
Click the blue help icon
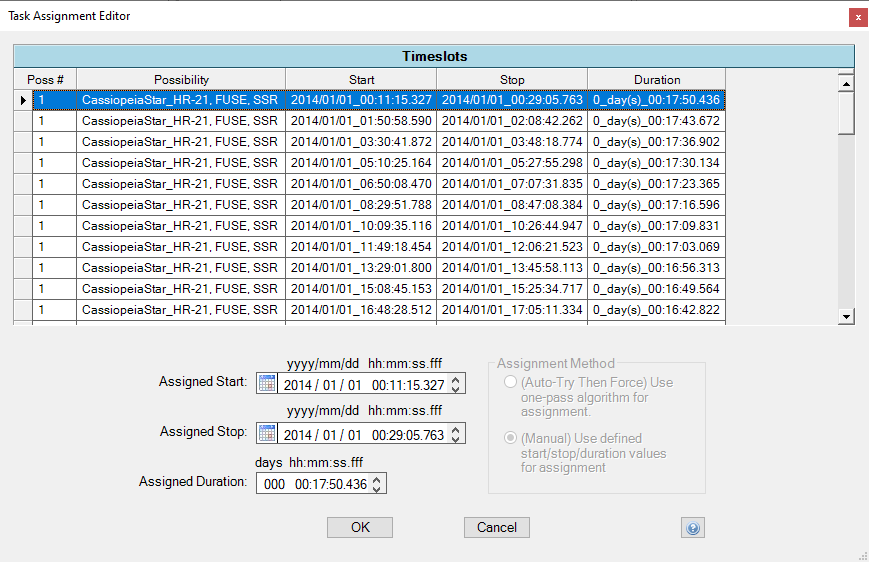tap(692, 528)
